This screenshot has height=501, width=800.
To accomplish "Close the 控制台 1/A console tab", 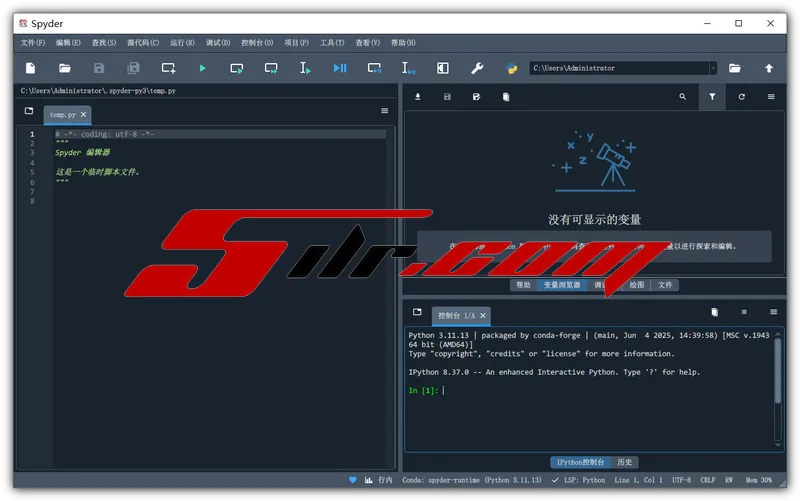I will [x=483, y=316].
